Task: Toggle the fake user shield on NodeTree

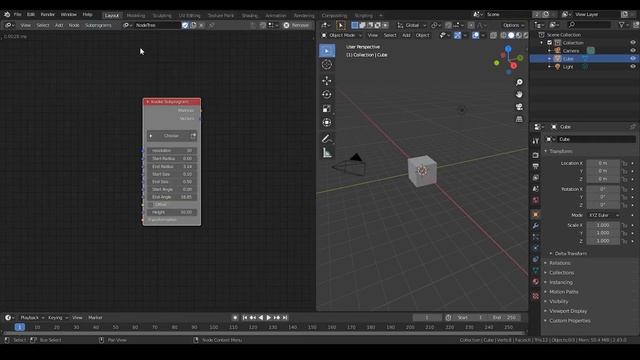Action: [185, 25]
